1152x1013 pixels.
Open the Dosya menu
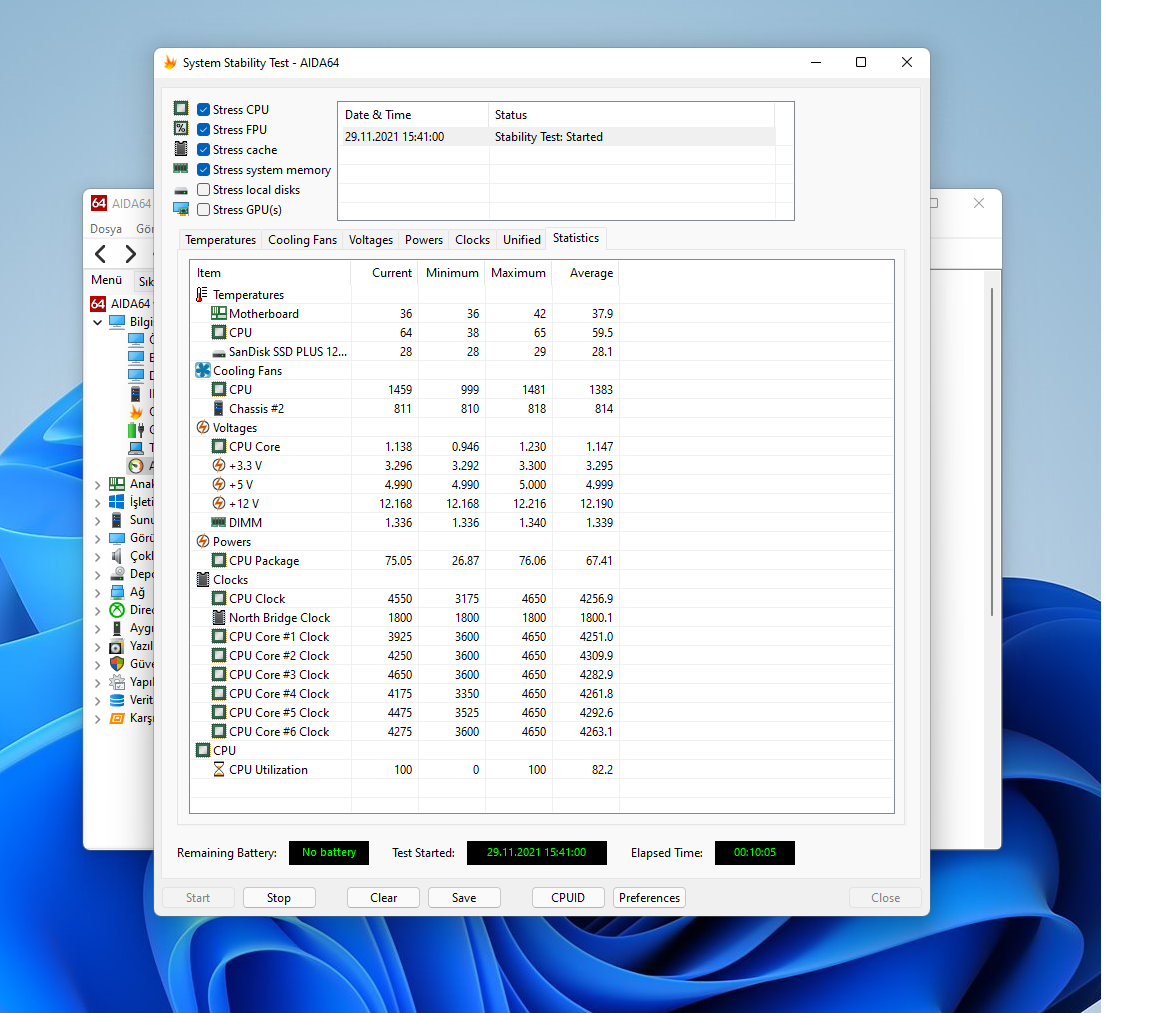(106, 229)
